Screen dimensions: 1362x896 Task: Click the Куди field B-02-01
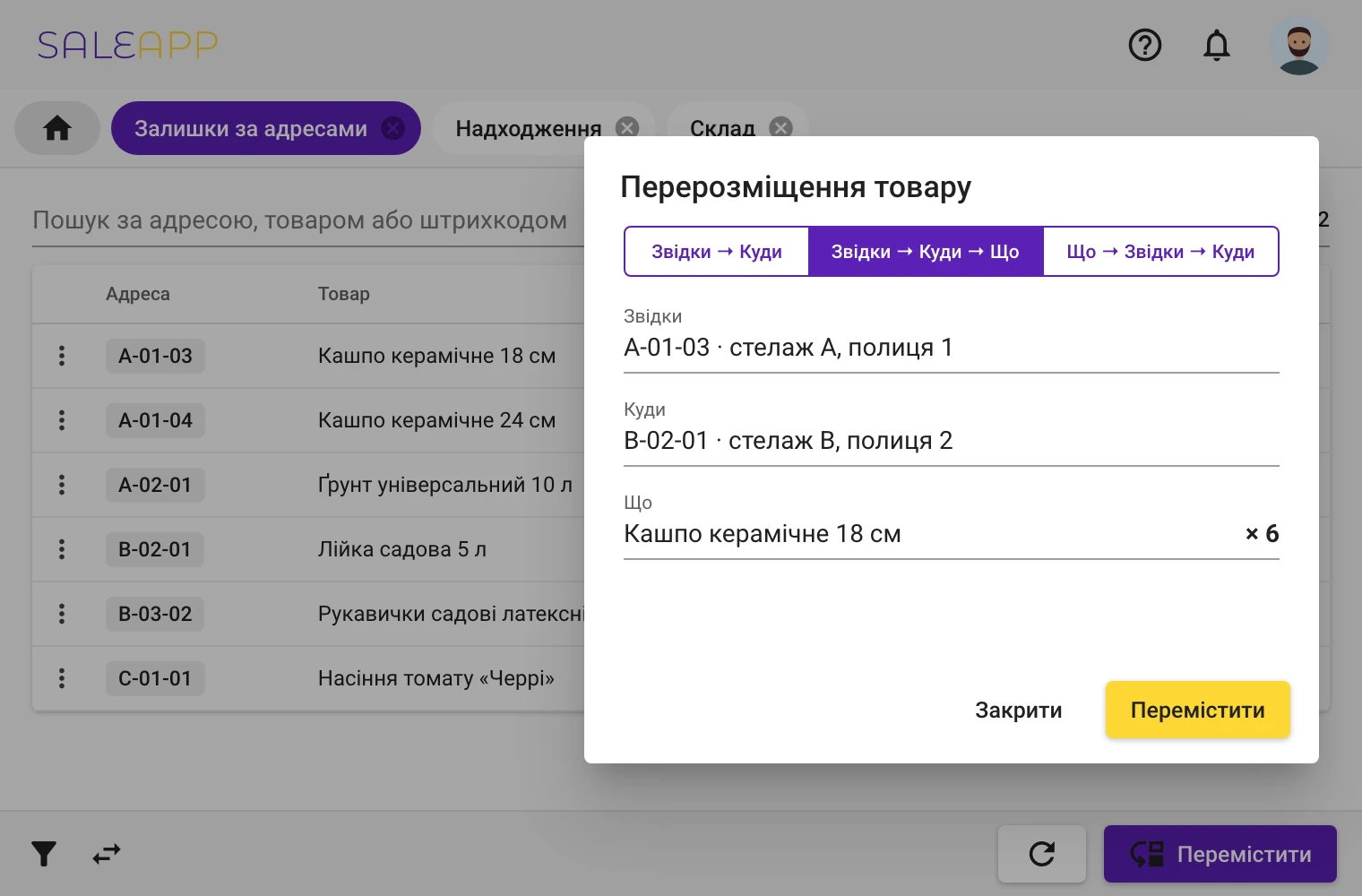pyautogui.click(x=952, y=433)
